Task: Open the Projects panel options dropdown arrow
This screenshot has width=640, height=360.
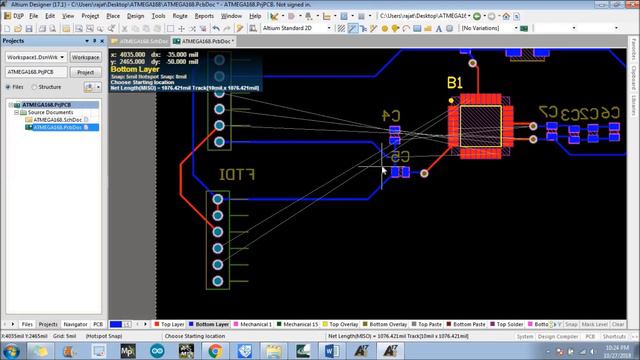Action: pyautogui.click(x=87, y=41)
